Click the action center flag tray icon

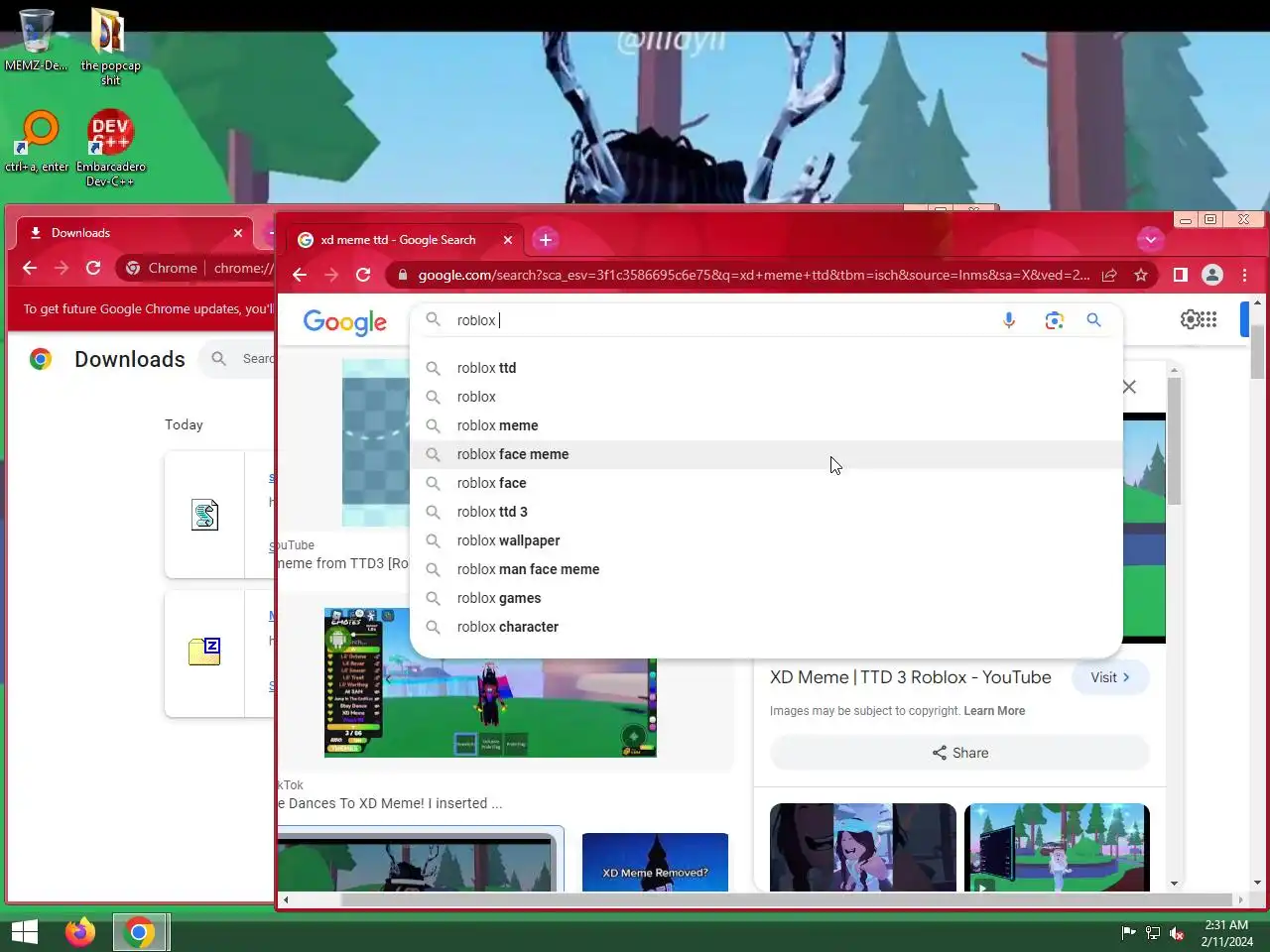coord(1128,933)
